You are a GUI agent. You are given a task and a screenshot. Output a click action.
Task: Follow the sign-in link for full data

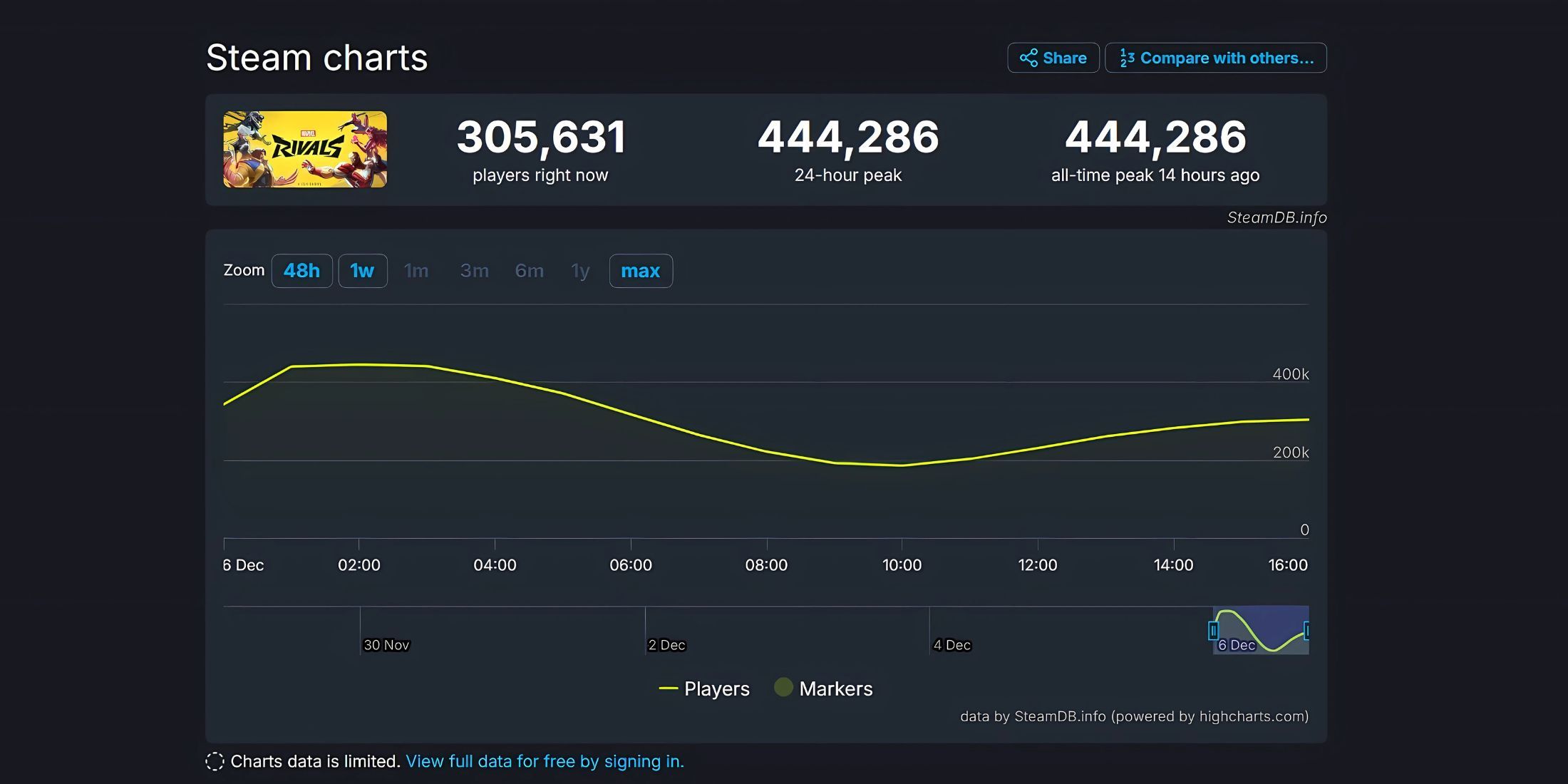(x=545, y=761)
